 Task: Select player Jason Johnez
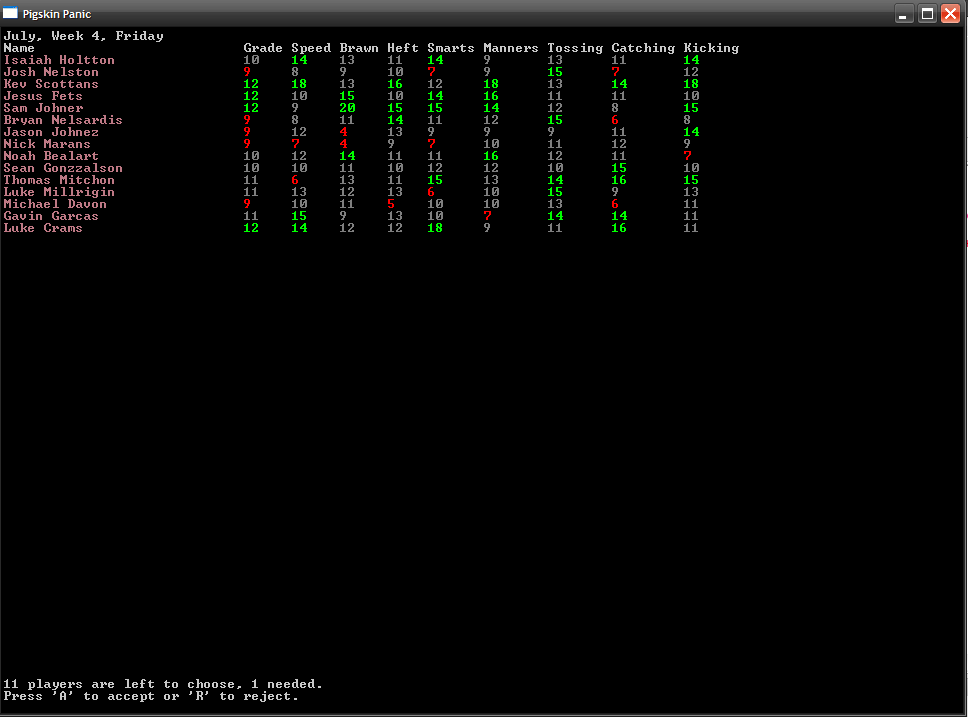point(51,132)
